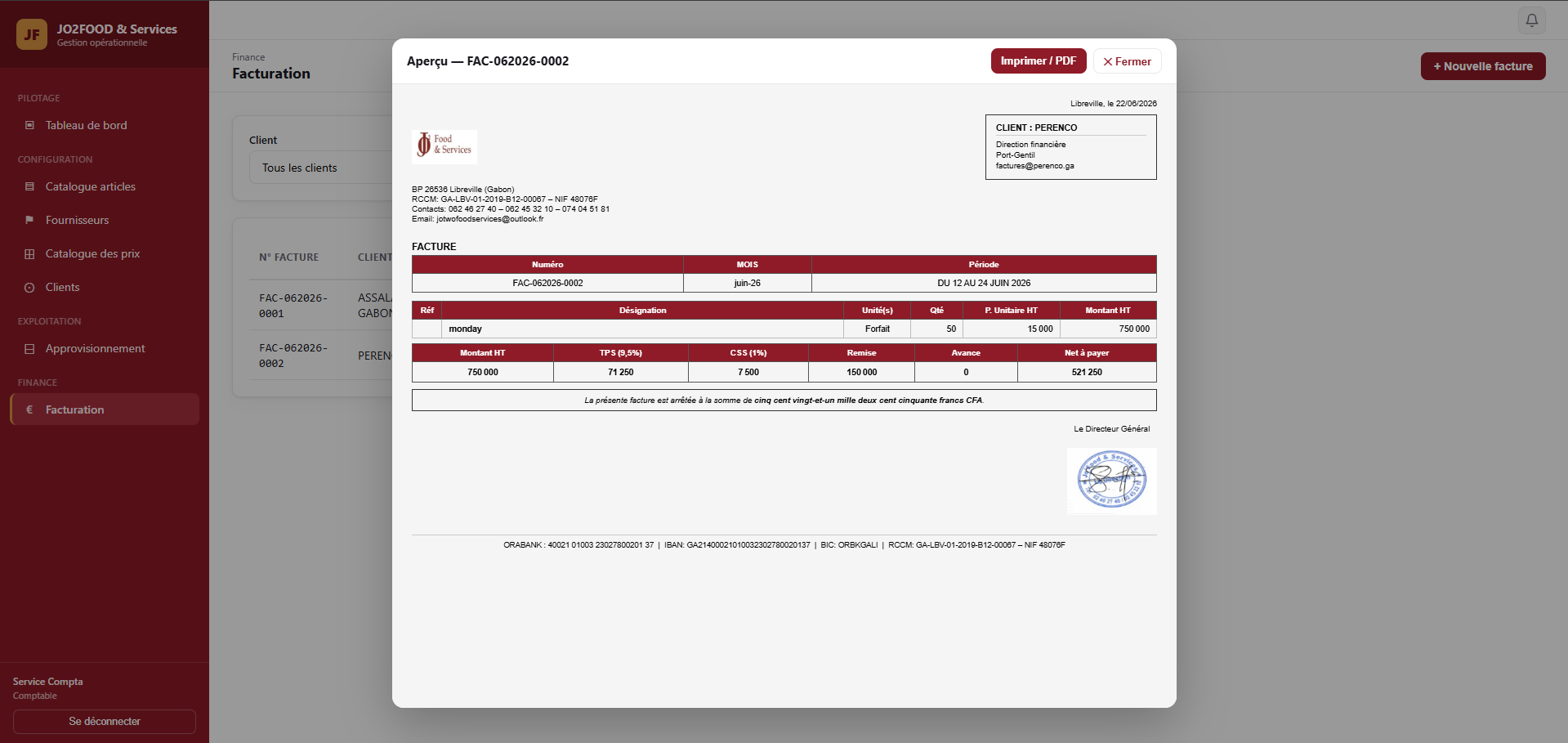Click the Catalogue articles list icon

[29, 186]
